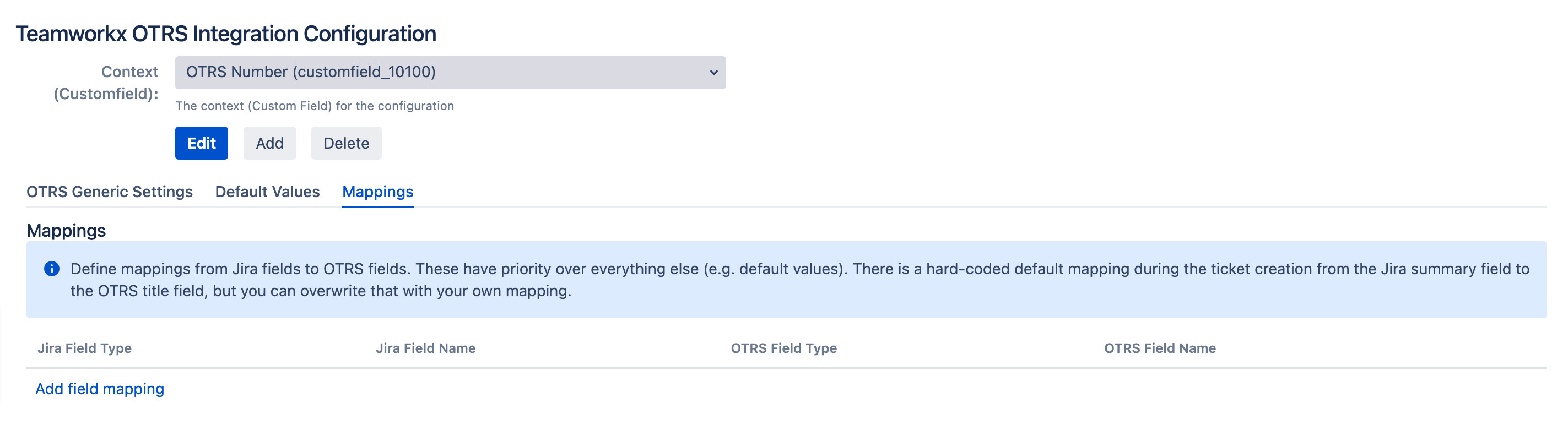This screenshot has height=425, width=1568.
Task: Switch to OTRS Generic Settings tab
Action: (x=110, y=192)
